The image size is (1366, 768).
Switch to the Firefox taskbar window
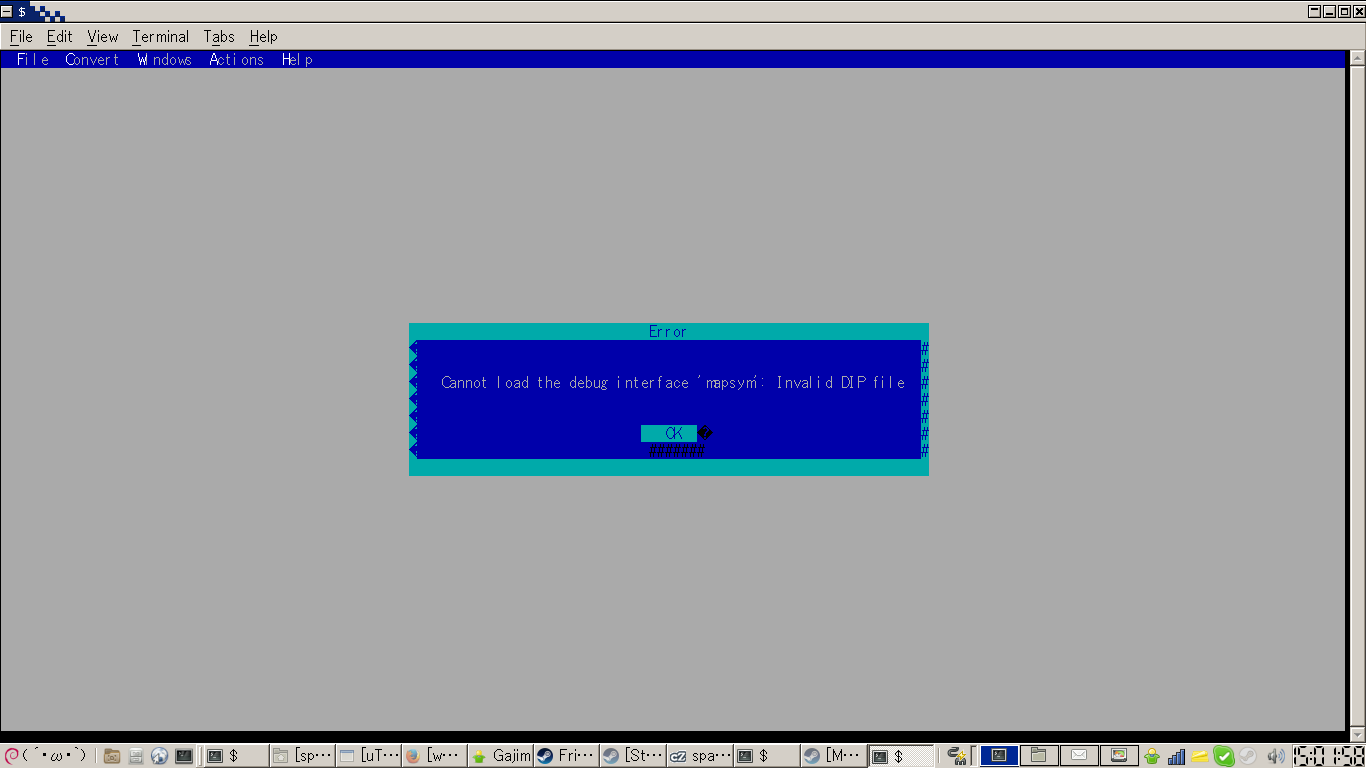pyautogui.click(x=435, y=756)
